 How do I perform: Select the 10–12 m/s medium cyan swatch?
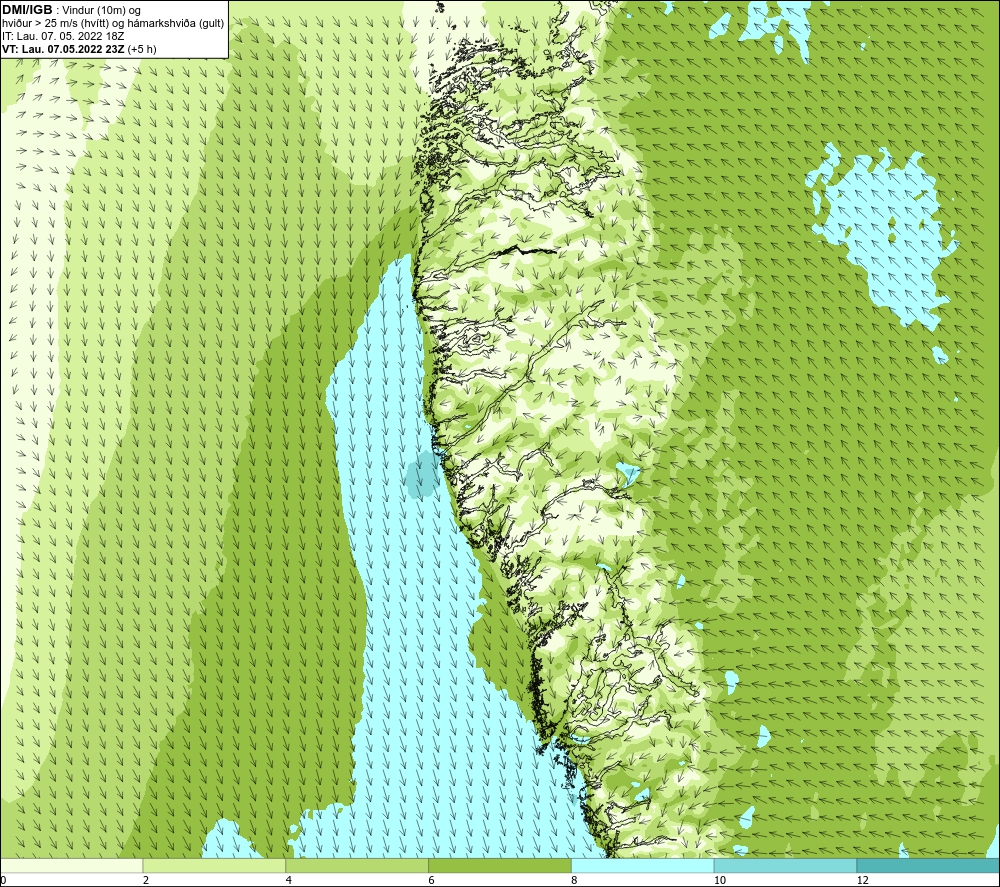tap(786, 865)
